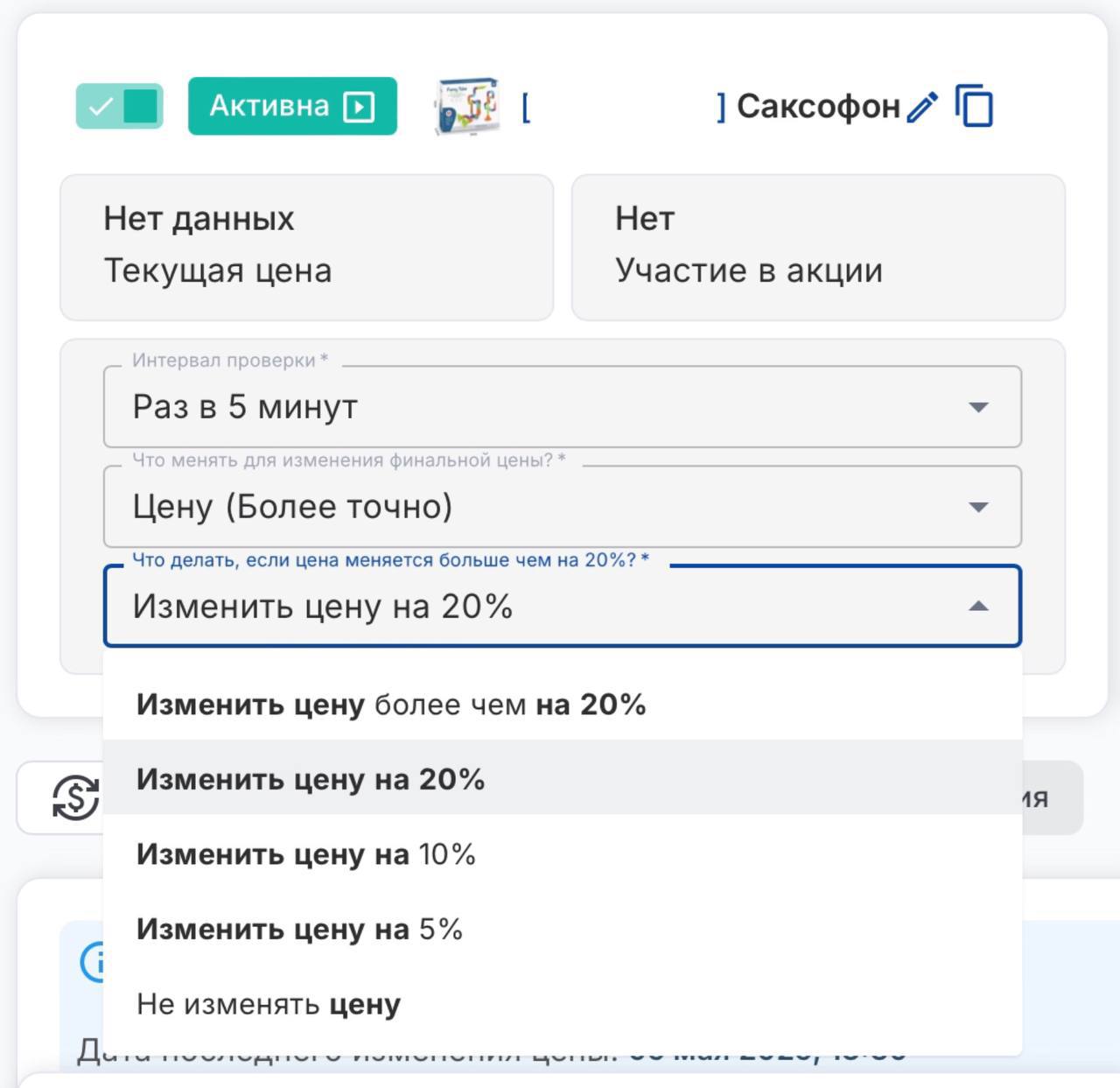Choose Изменить цену на 20% option
The width and height of the screenshot is (1120, 1088).
pos(311,779)
